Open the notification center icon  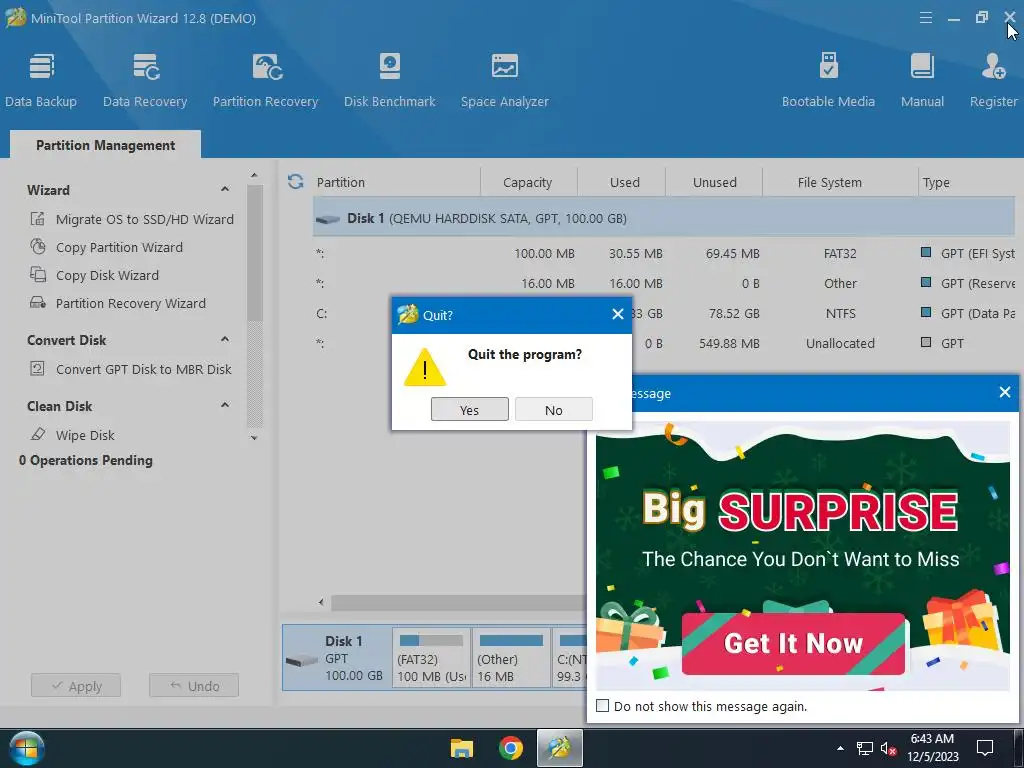pos(985,748)
